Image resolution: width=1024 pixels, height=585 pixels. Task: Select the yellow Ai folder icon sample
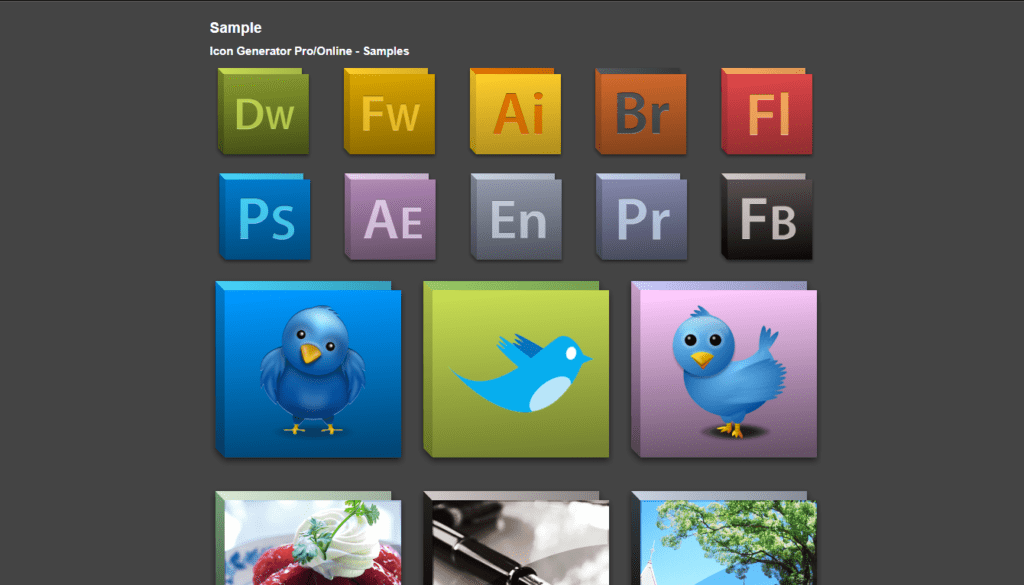pos(515,112)
